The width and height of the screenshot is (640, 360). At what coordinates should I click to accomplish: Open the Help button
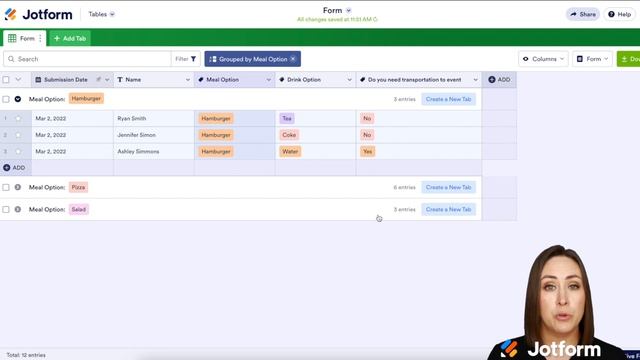click(x=619, y=14)
